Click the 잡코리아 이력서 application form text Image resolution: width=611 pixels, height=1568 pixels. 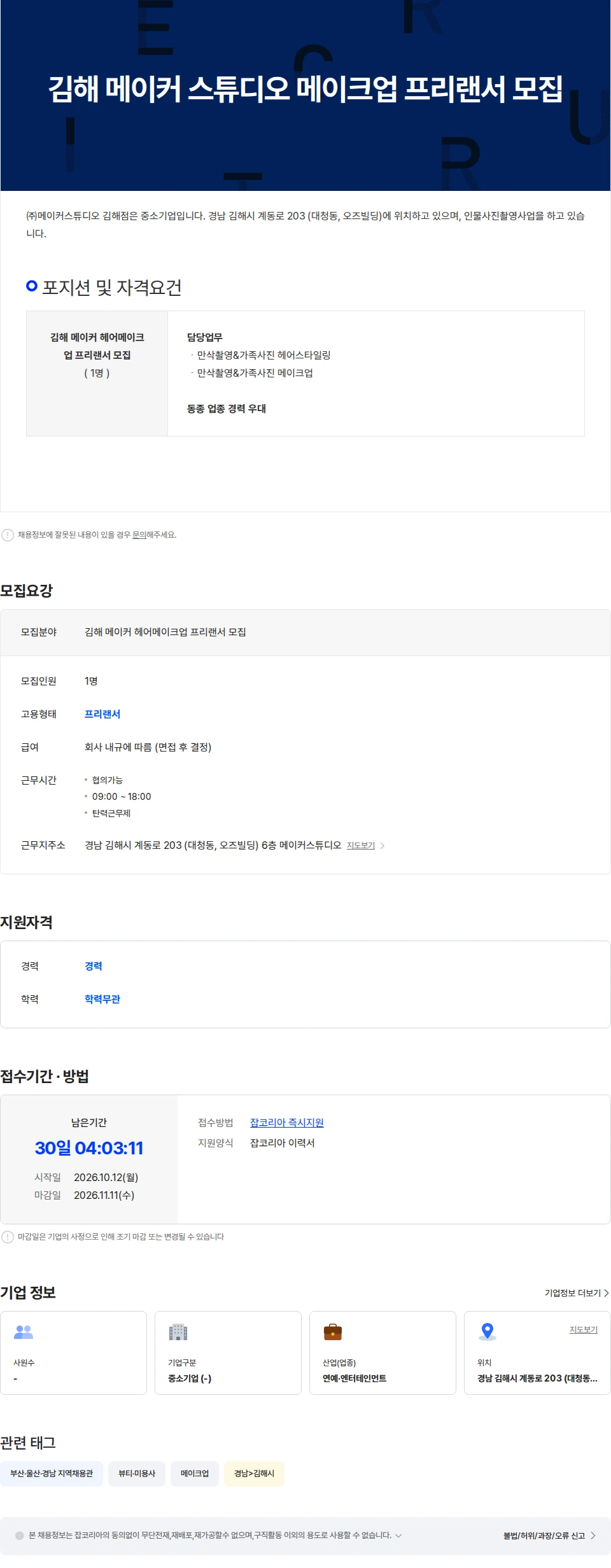pyautogui.click(x=283, y=1143)
